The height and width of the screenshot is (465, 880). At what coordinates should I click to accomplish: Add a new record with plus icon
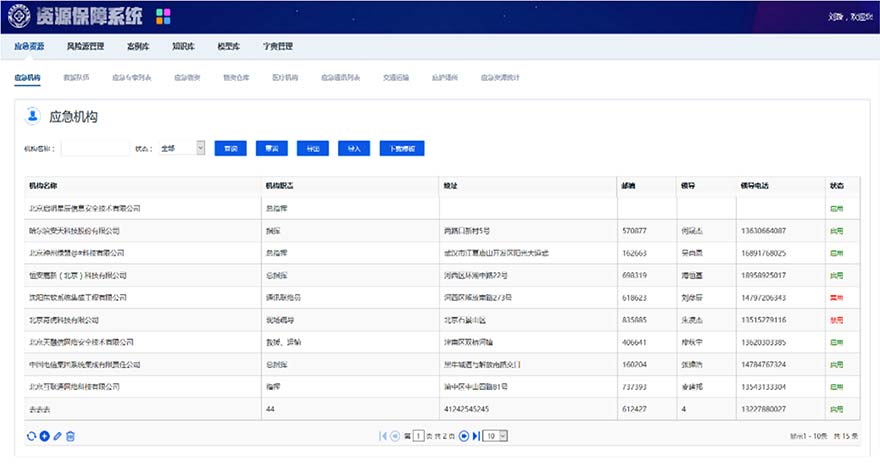(x=44, y=436)
